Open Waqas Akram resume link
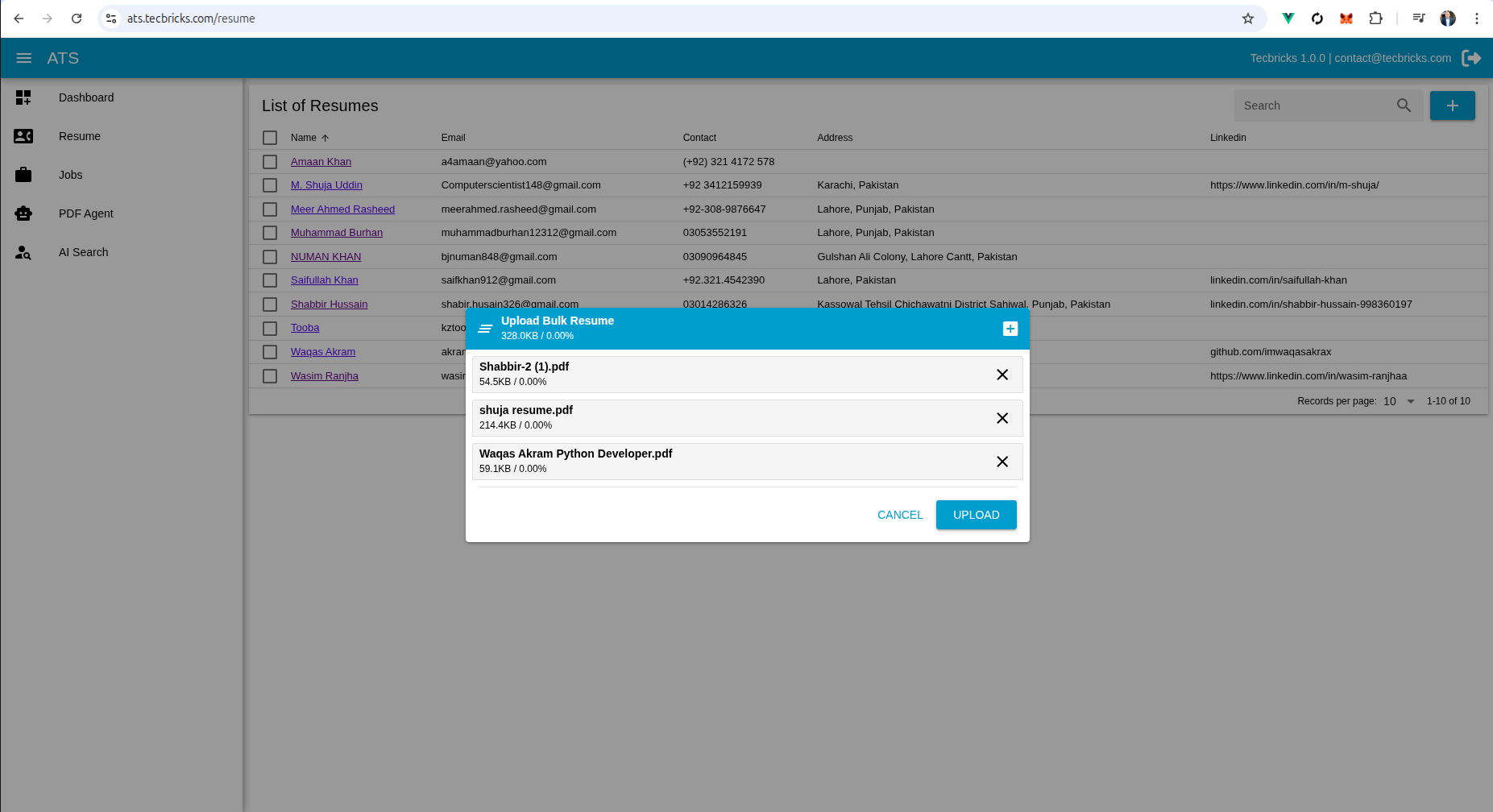 point(323,352)
